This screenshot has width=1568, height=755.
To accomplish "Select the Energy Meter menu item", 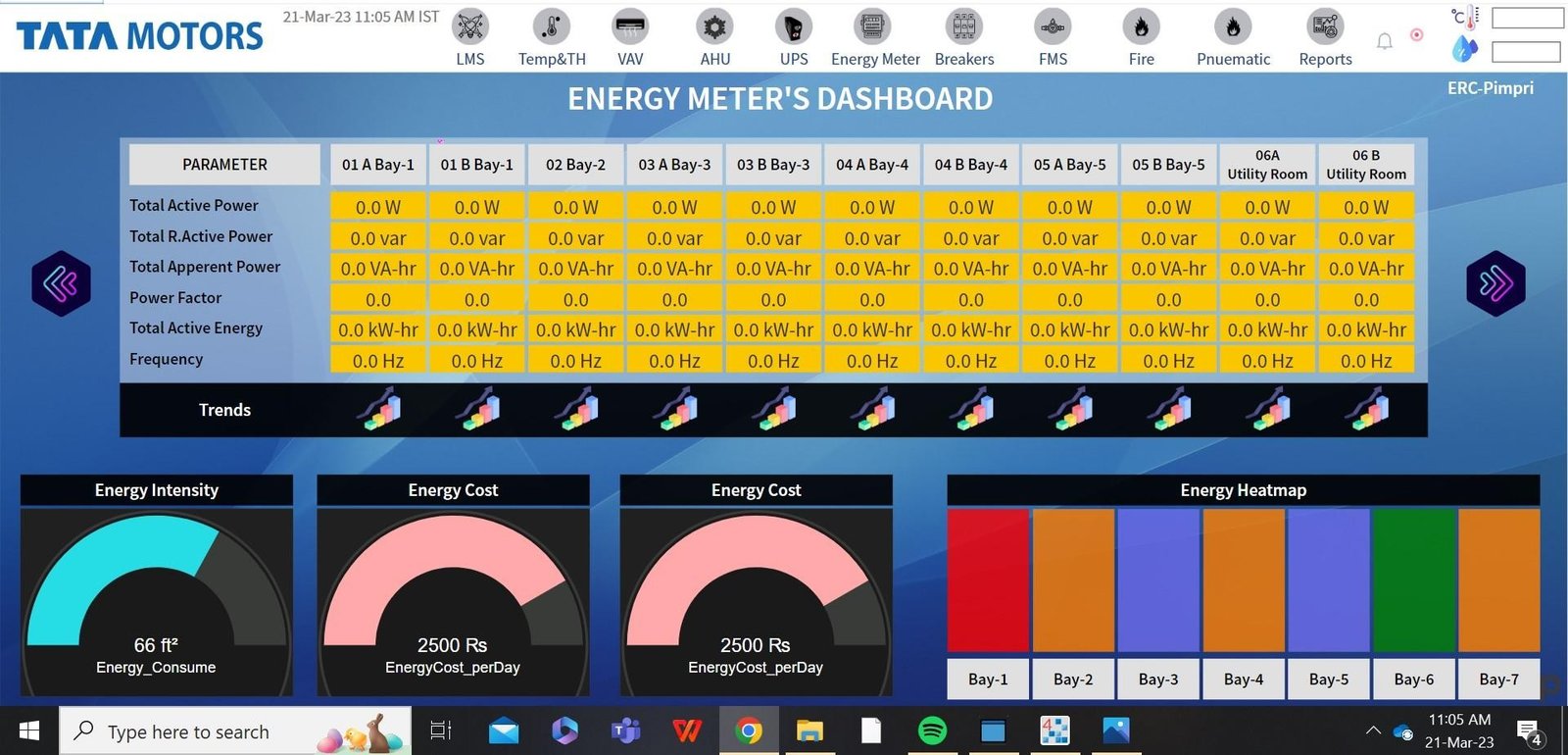I will click(x=875, y=36).
